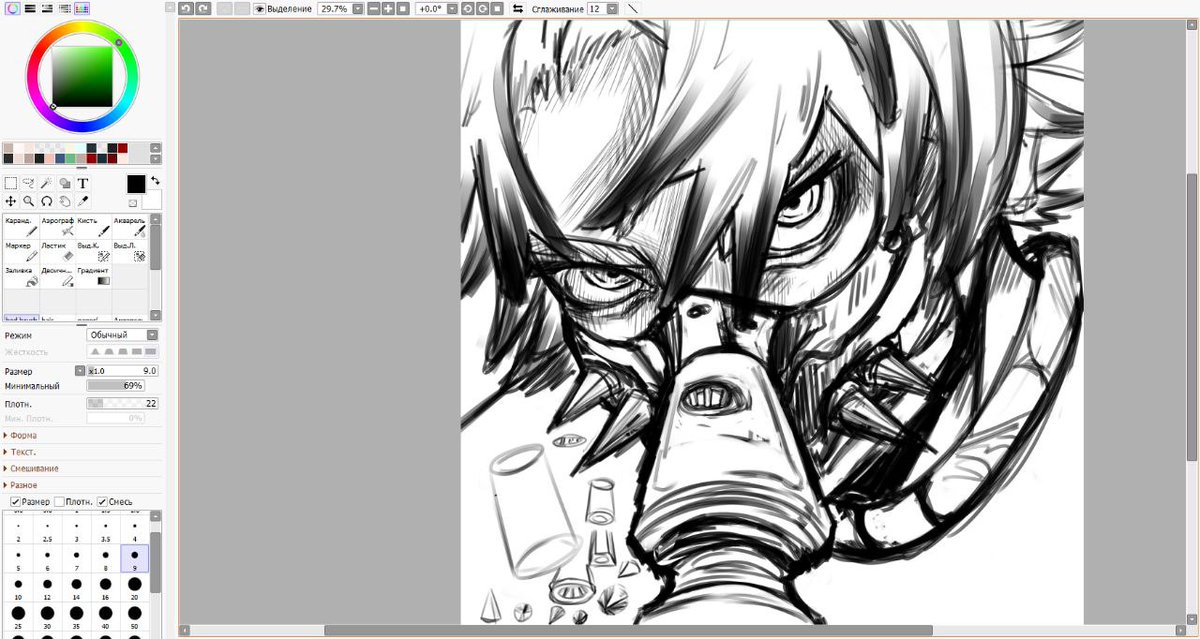Select the rectangular selection tool
1200x639 pixels.
click(x=10, y=183)
